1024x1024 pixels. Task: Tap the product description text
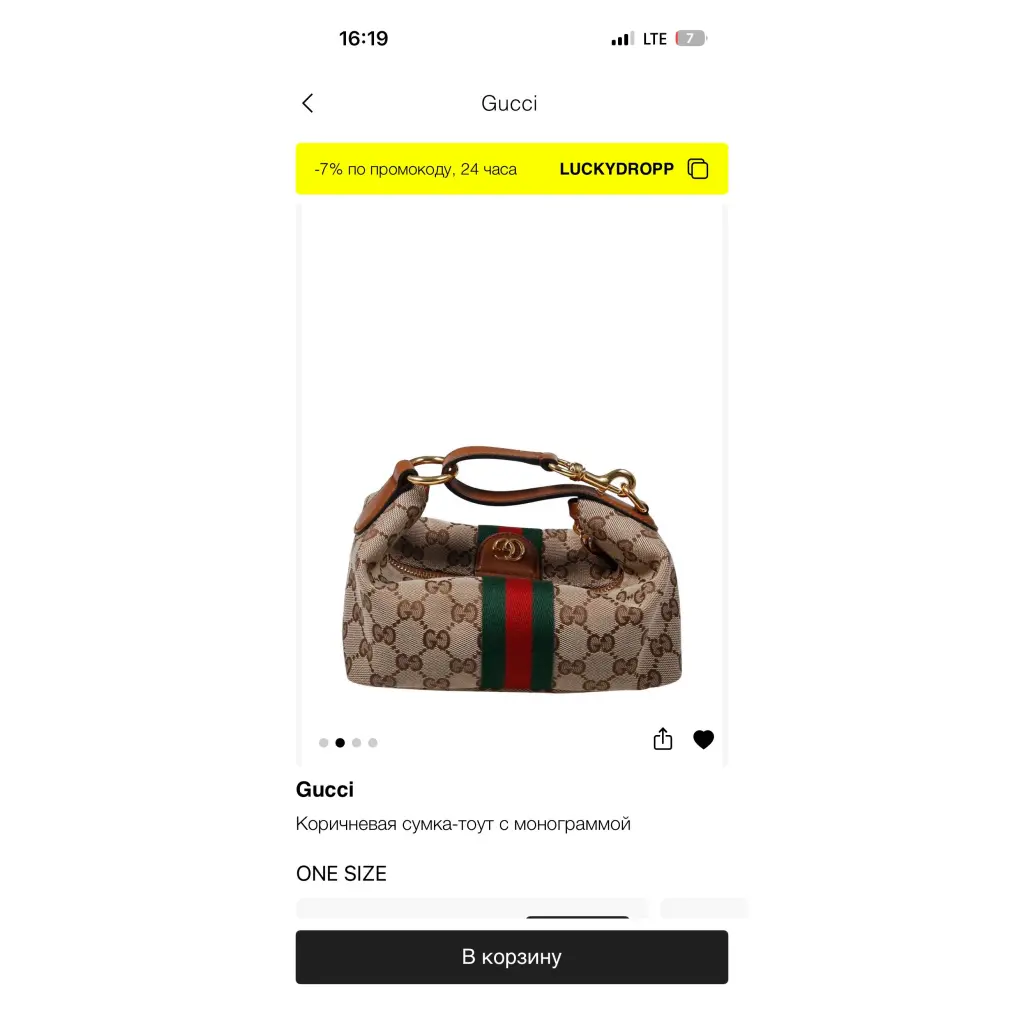coord(463,824)
